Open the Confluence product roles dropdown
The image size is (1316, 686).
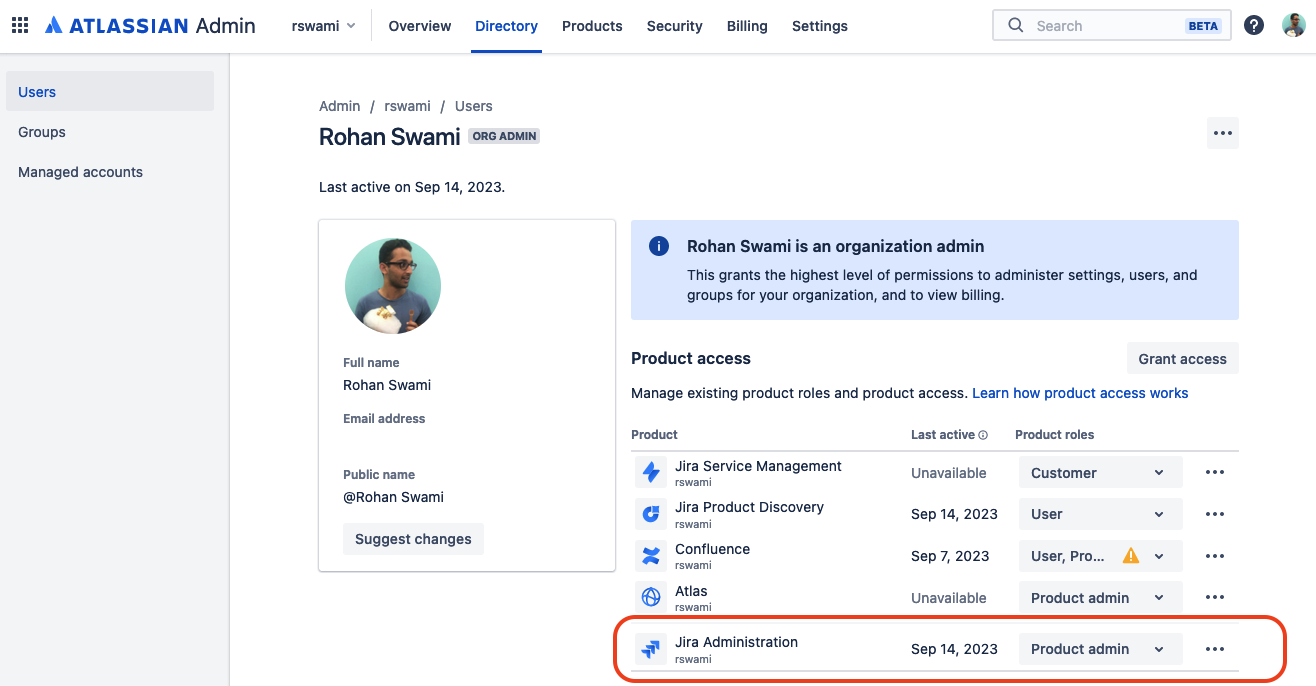click(x=1101, y=556)
